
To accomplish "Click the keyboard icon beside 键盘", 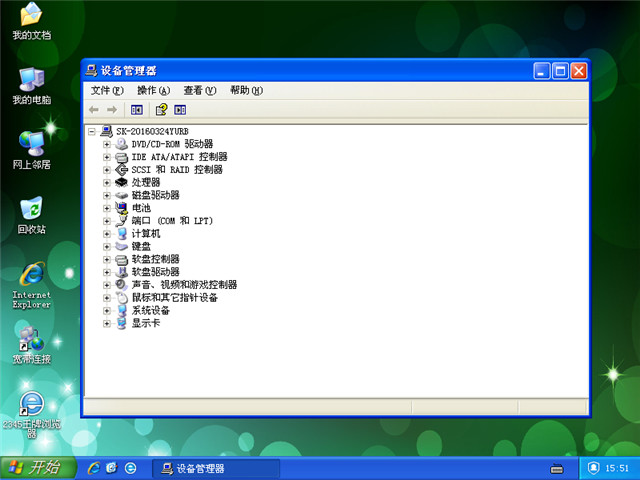I will click(x=122, y=247).
